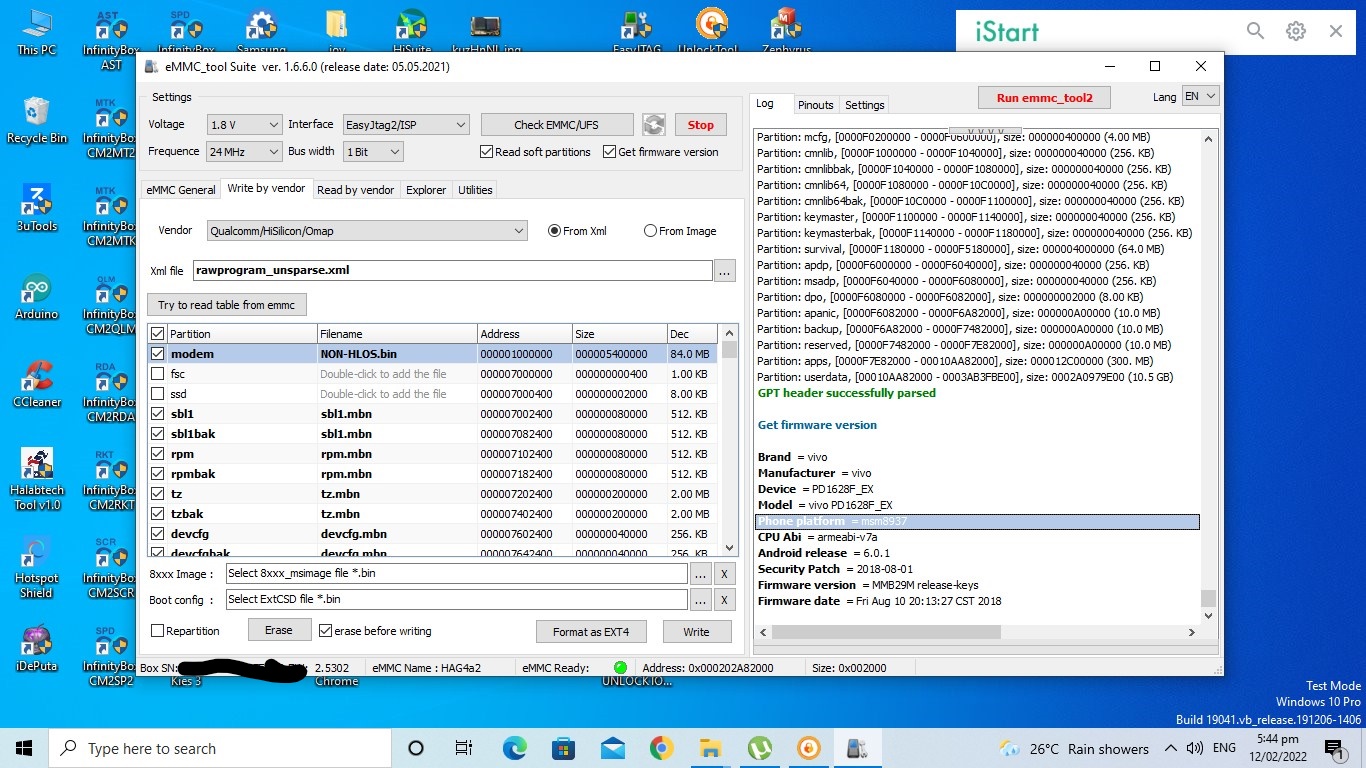This screenshot has width=1366, height=768.
Task: Click the refresh icon beside Check EMMC/UFS
Action: [x=654, y=125]
